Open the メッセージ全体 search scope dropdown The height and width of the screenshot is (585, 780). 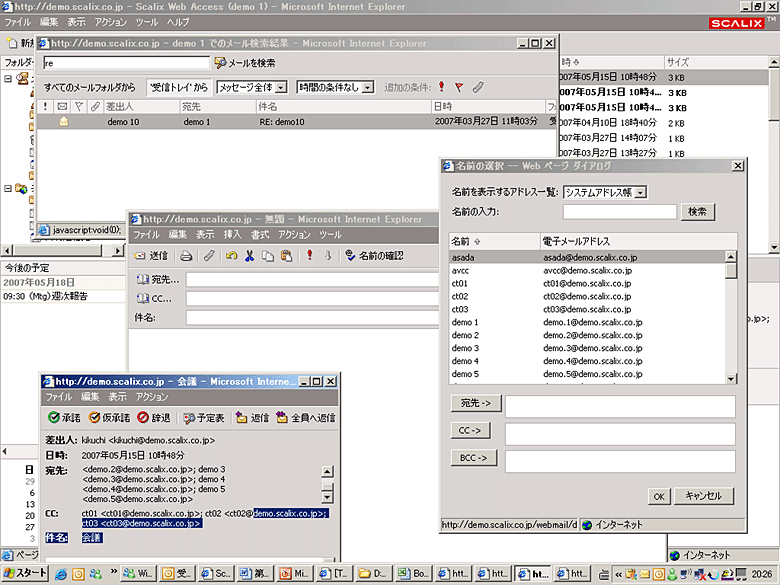point(280,87)
